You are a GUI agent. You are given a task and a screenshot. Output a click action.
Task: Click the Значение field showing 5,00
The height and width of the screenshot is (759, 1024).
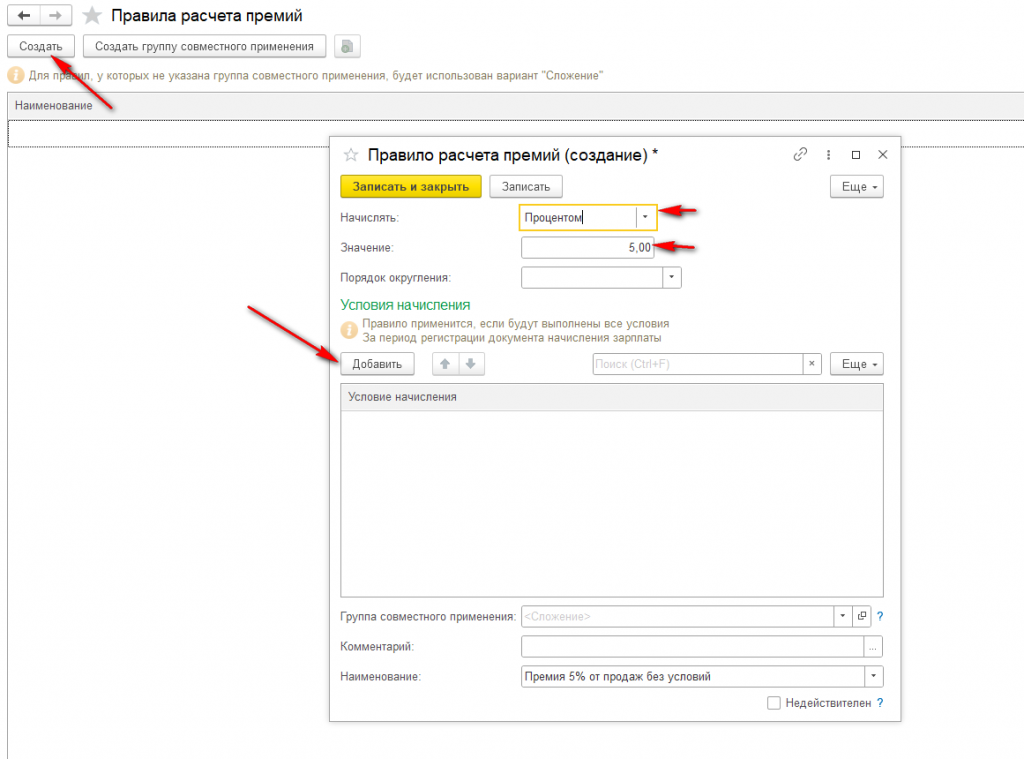click(x=588, y=248)
